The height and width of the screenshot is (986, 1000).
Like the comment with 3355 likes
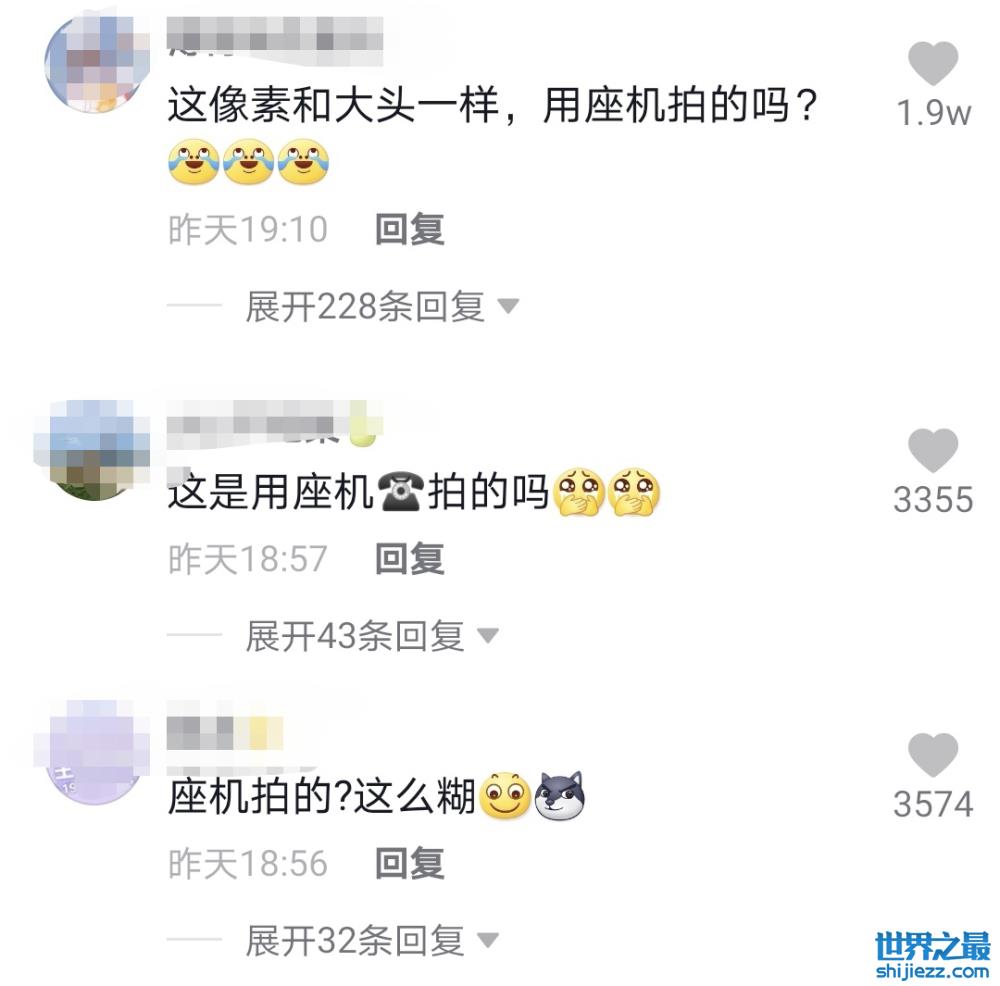[932, 450]
